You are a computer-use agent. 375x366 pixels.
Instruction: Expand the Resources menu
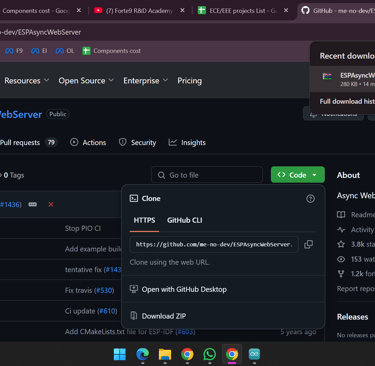click(x=27, y=81)
